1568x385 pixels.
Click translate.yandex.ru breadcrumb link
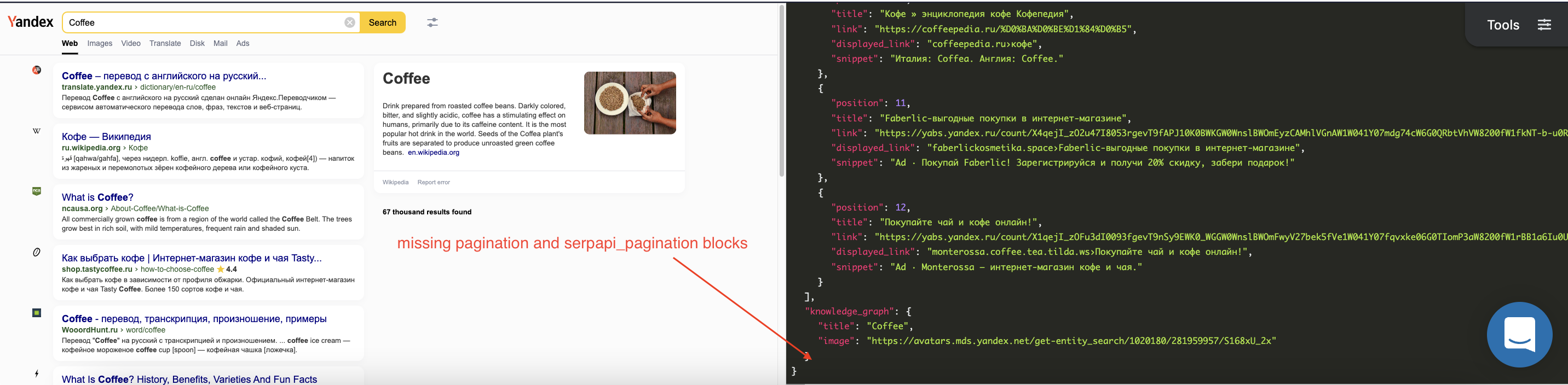coord(97,87)
